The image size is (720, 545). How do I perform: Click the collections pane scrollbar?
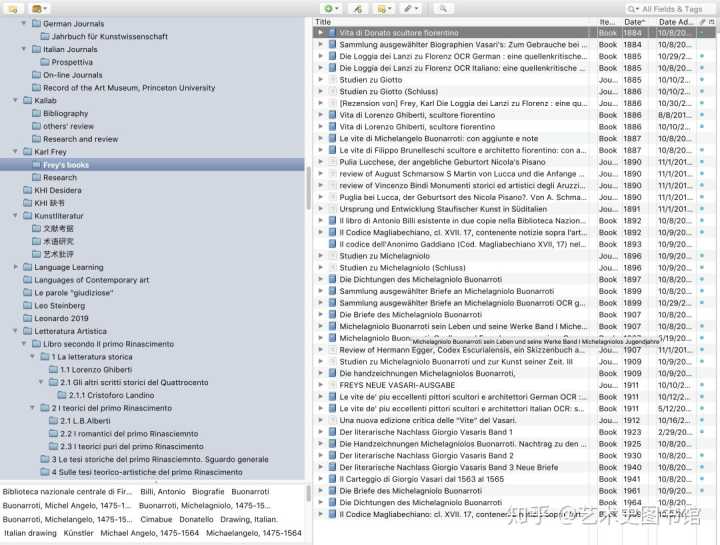tap(308, 189)
